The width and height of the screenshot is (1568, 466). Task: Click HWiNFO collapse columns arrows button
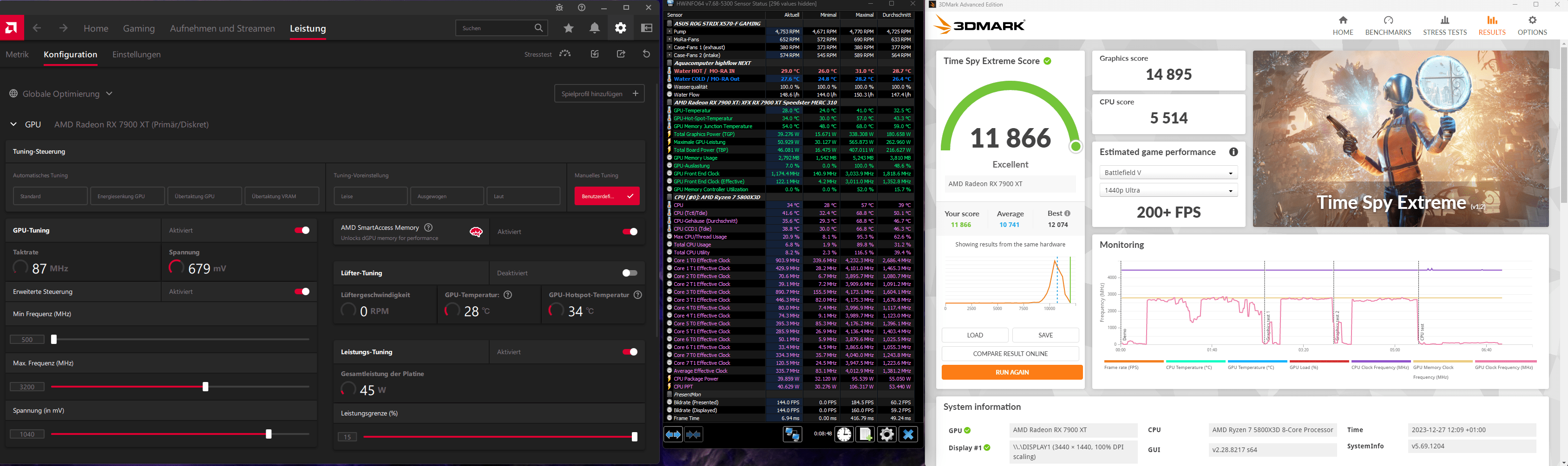693,434
